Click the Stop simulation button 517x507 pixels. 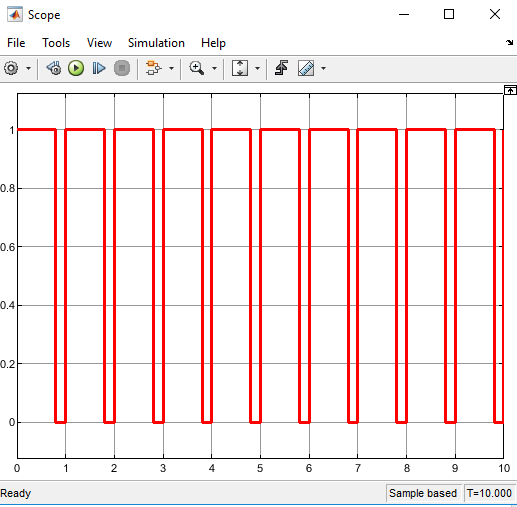point(122,68)
